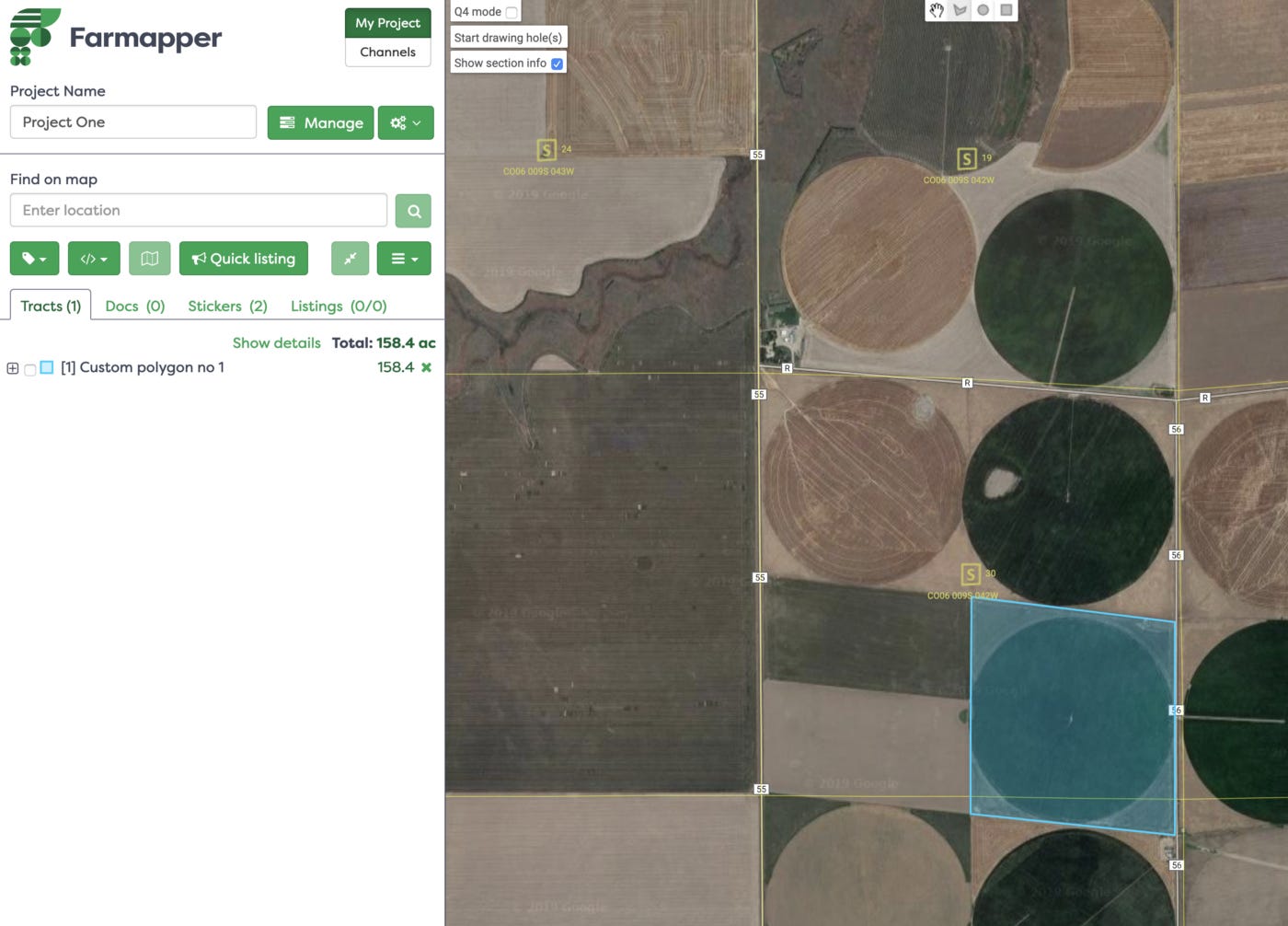Screen dimensions: 1288x926
Task: Open the tag dropdown button
Action: (x=34, y=259)
